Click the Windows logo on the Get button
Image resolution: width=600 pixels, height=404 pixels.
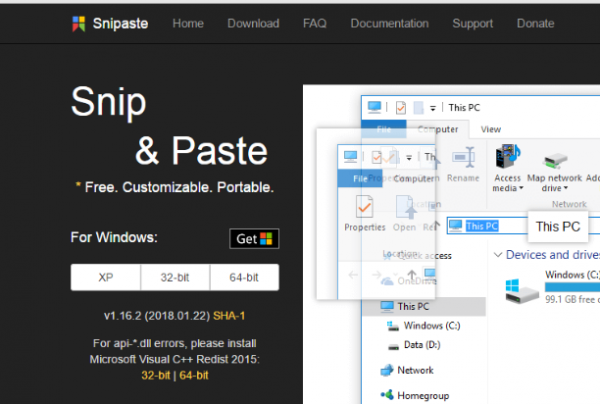(x=266, y=239)
